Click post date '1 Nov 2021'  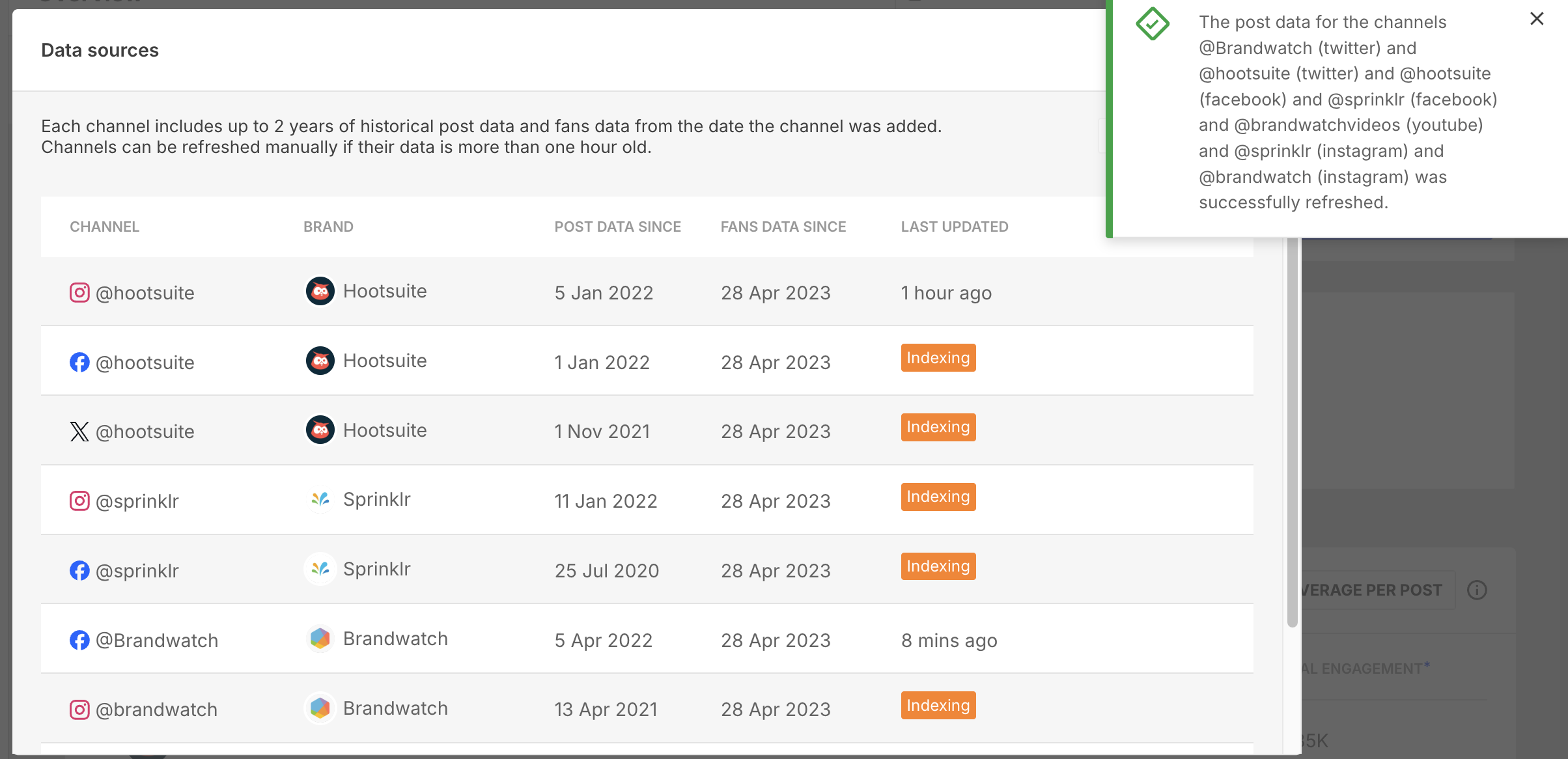coord(602,432)
